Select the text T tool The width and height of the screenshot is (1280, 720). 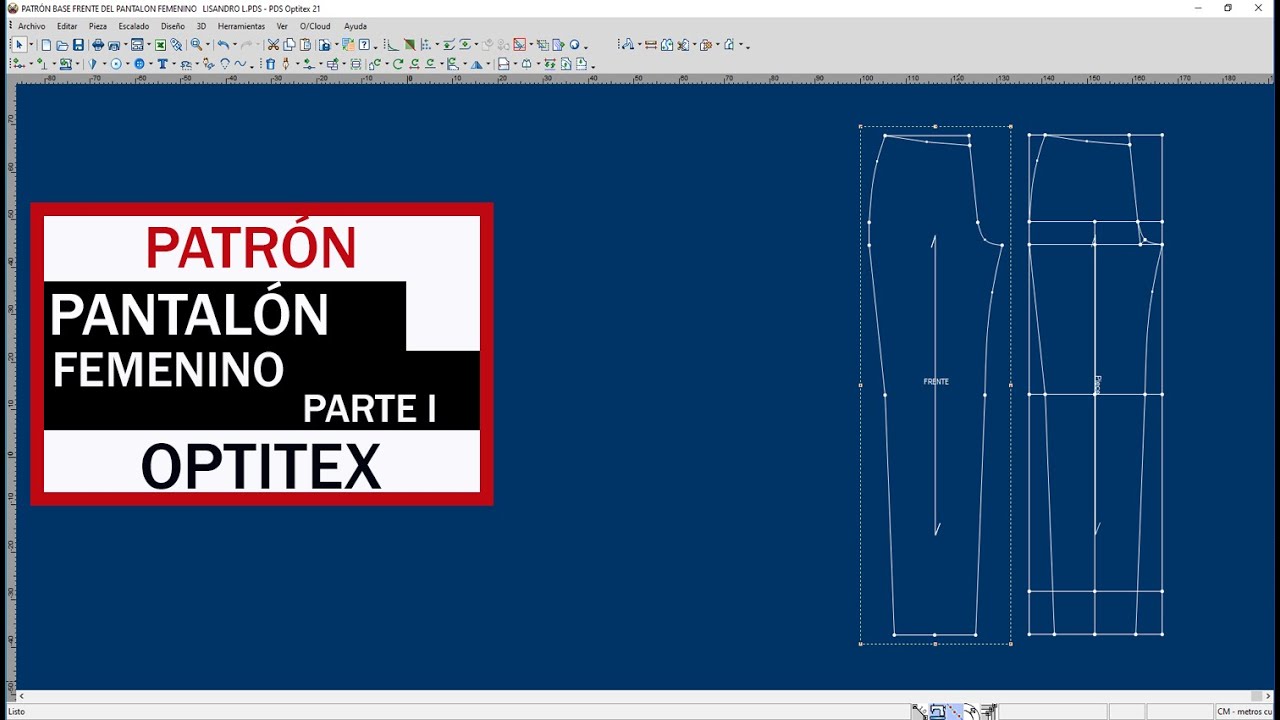pyautogui.click(x=162, y=64)
